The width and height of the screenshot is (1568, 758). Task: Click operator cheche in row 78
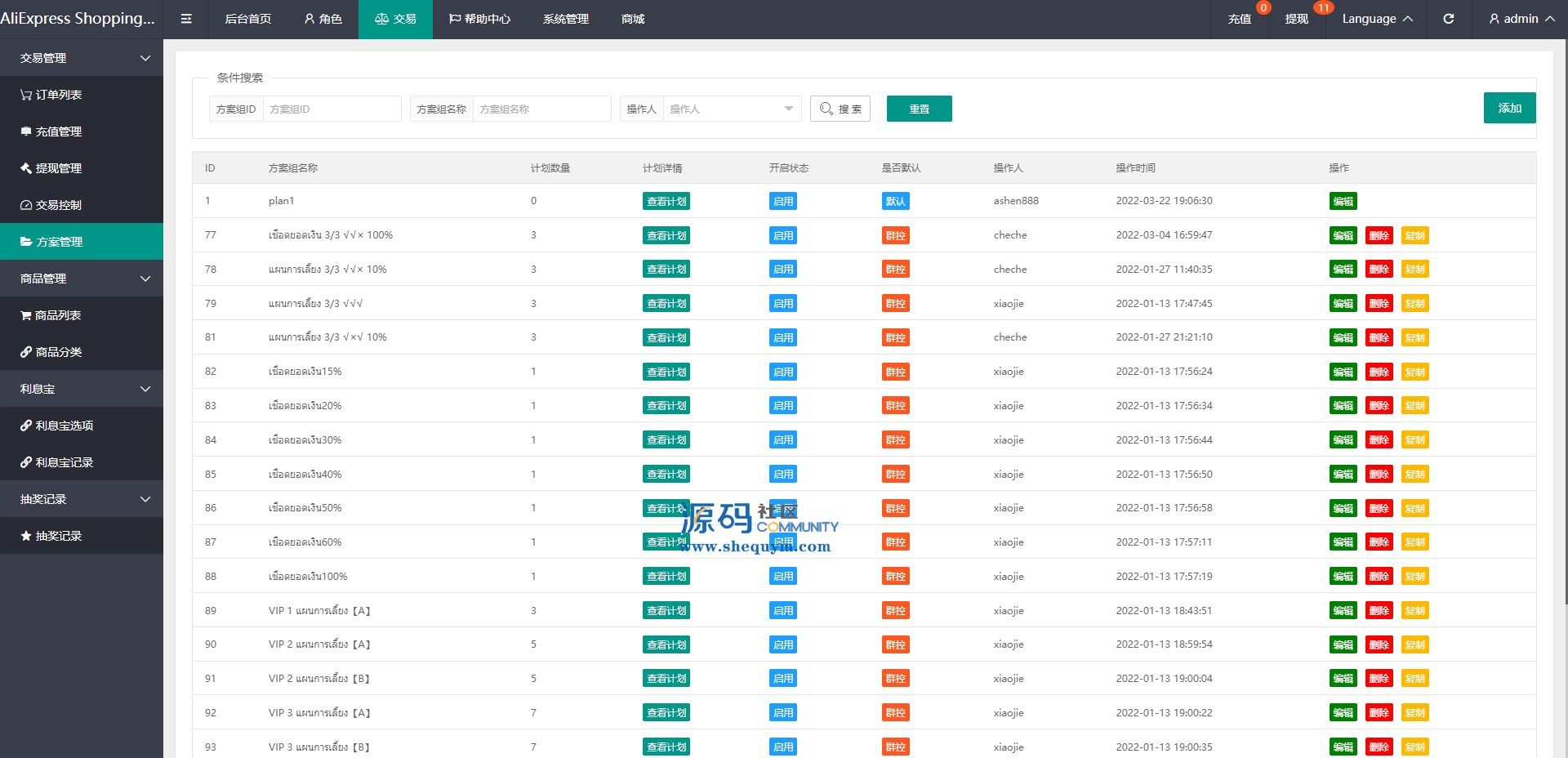pyautogui.click(x=1010, y=269)
